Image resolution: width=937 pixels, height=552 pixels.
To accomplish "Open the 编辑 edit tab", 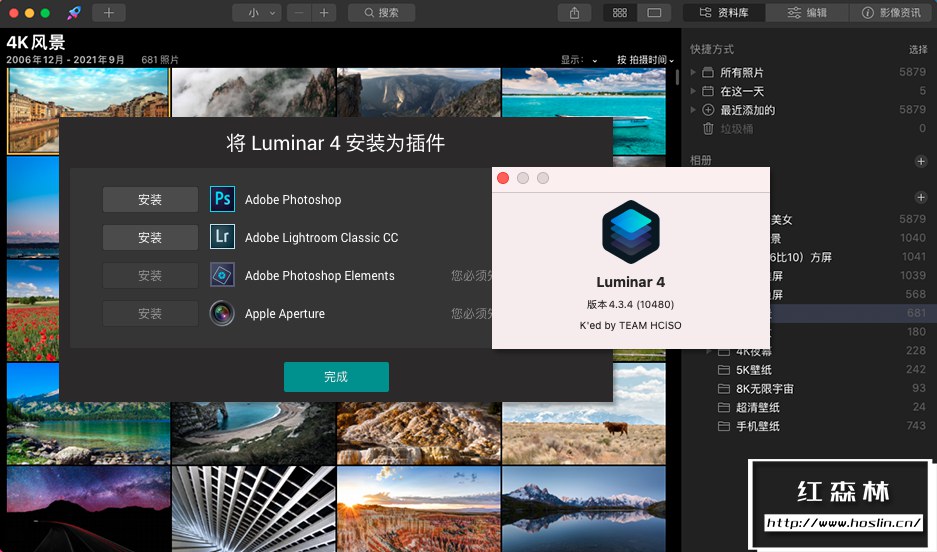I will click(807, 13).
